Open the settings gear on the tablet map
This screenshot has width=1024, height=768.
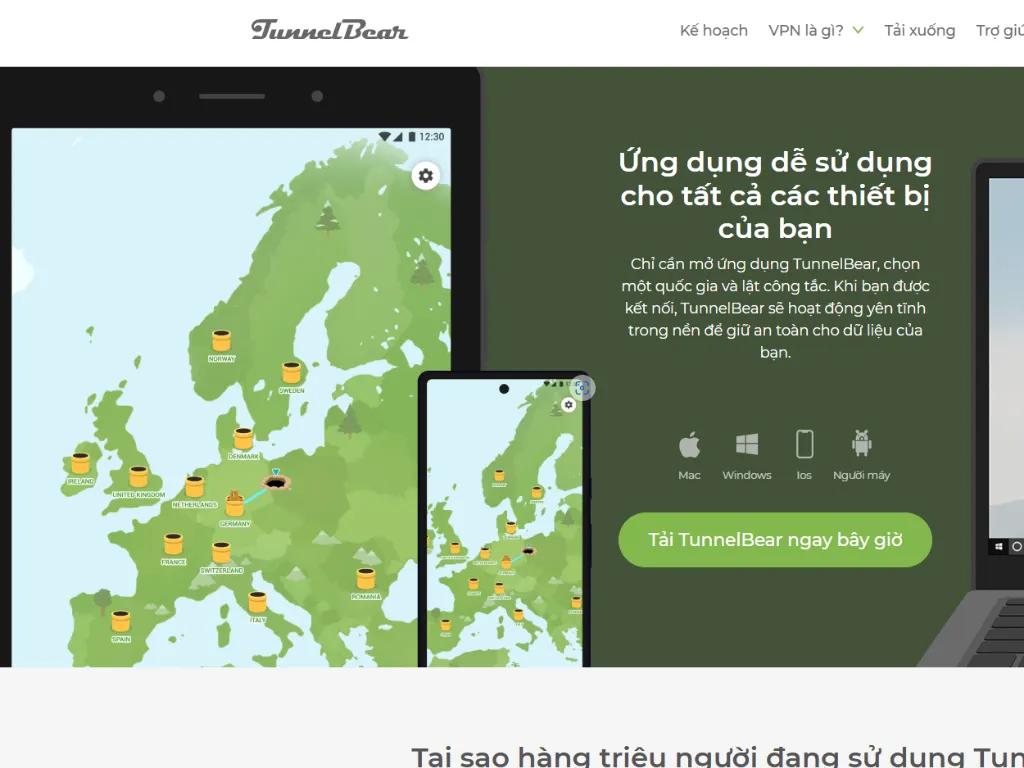point(426,175)
